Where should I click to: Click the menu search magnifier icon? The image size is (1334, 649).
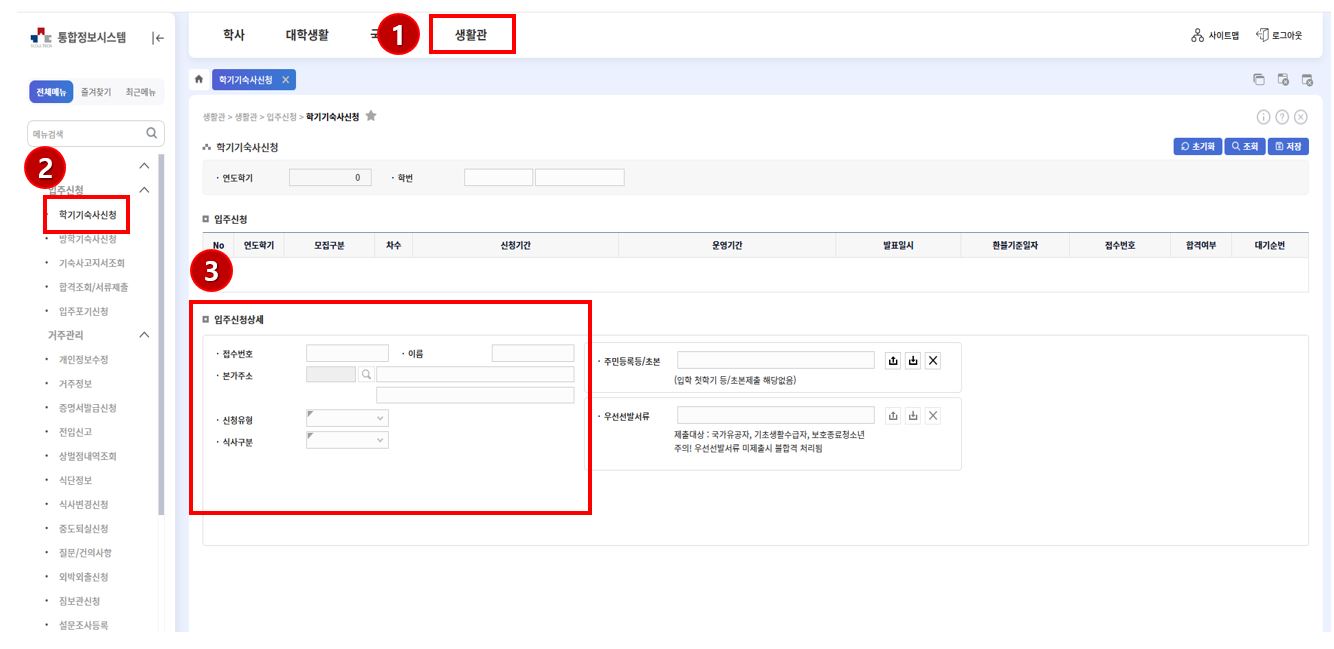coord(152,133)
